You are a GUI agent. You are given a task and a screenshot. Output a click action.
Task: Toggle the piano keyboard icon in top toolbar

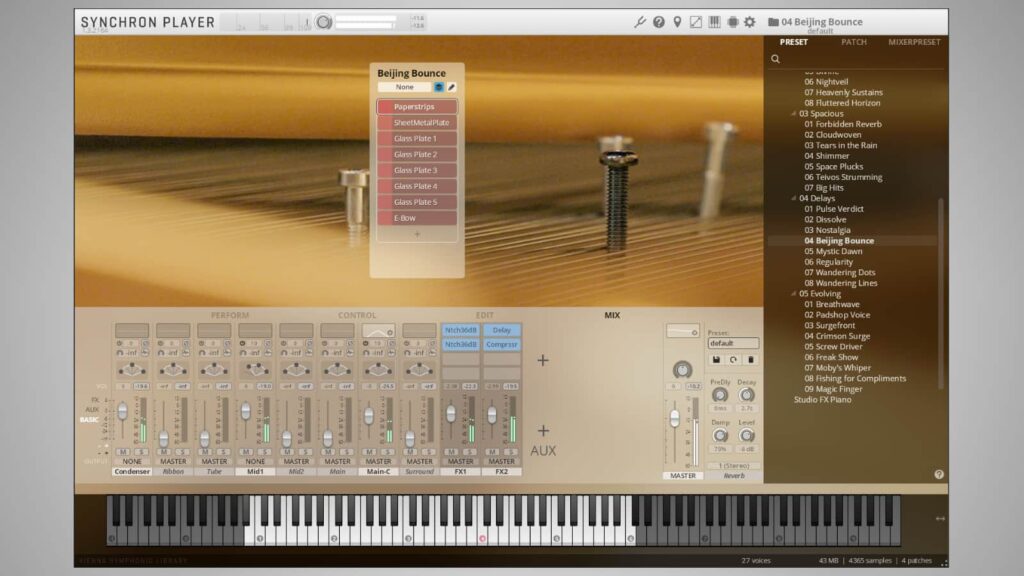[714, 22]
